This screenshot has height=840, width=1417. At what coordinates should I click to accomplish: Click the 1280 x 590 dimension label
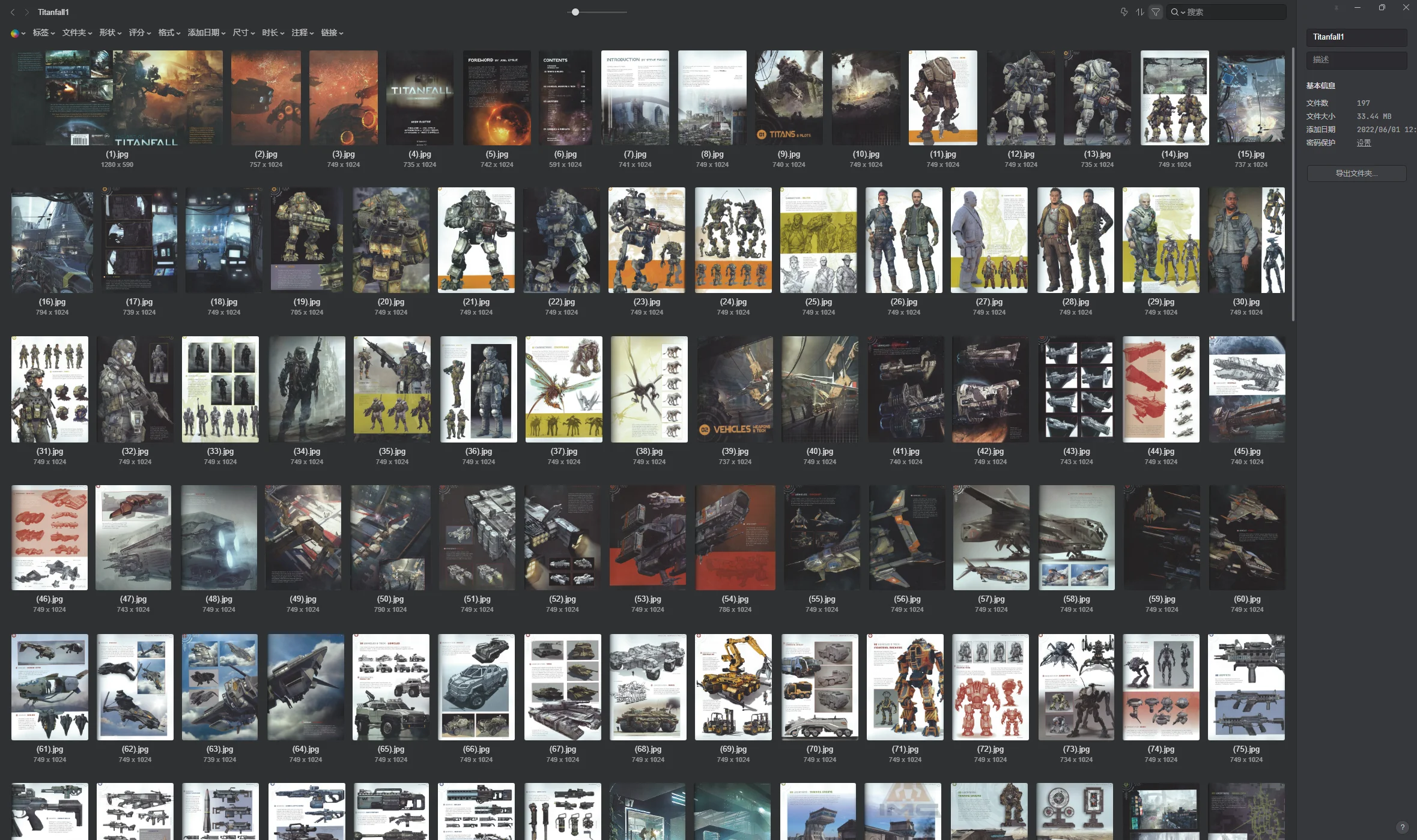(x=117, y=165)
